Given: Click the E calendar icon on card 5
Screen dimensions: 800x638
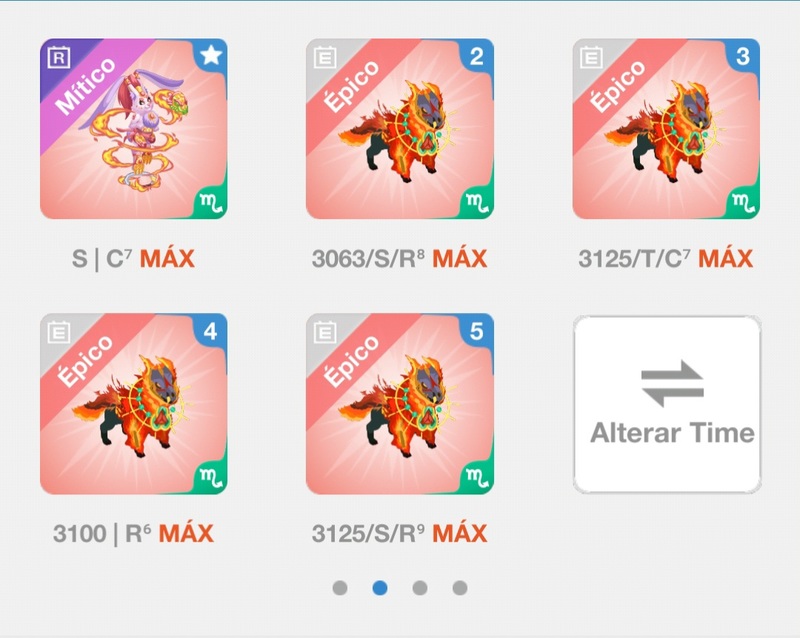Looking at the screenshot, I should (325, 332).
